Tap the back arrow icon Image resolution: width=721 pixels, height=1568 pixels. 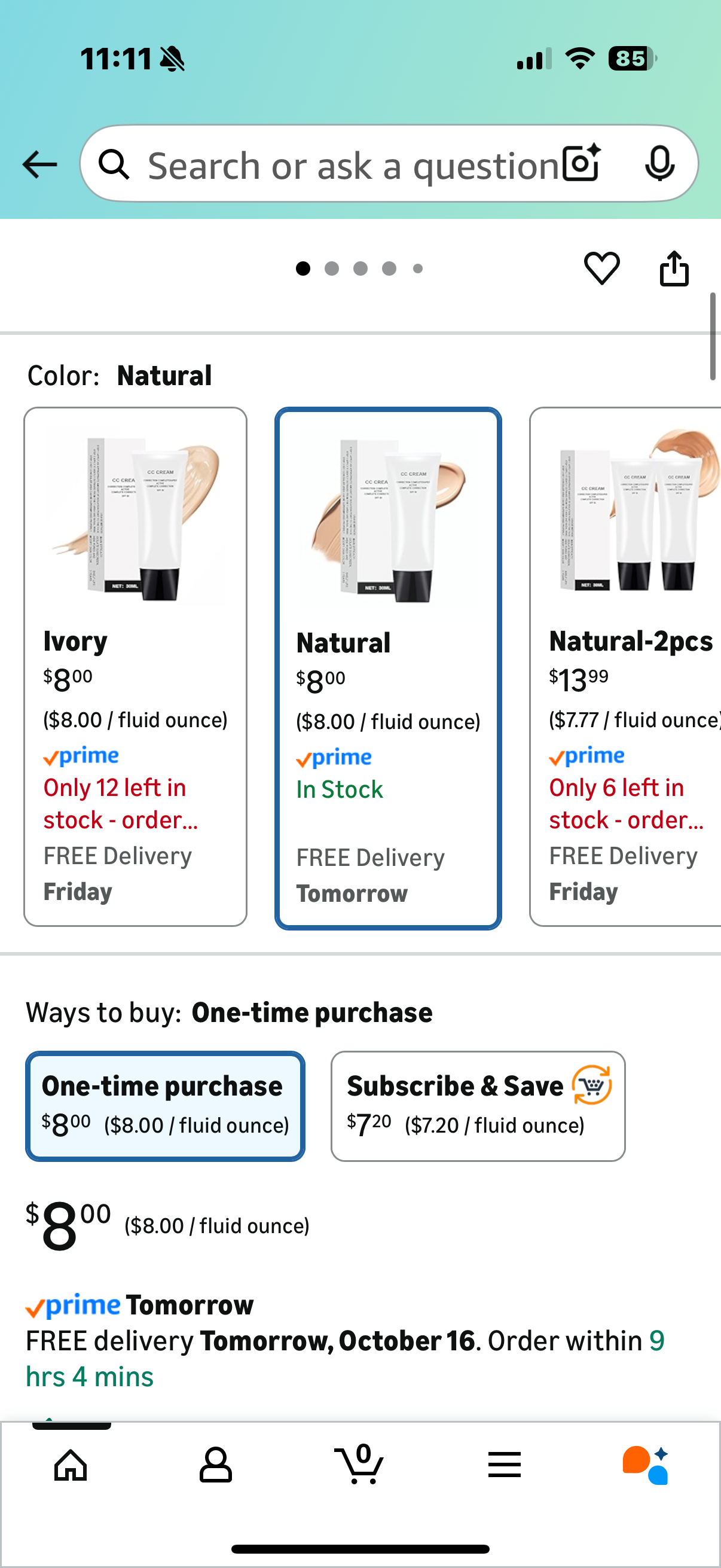(x=39, y=164)
